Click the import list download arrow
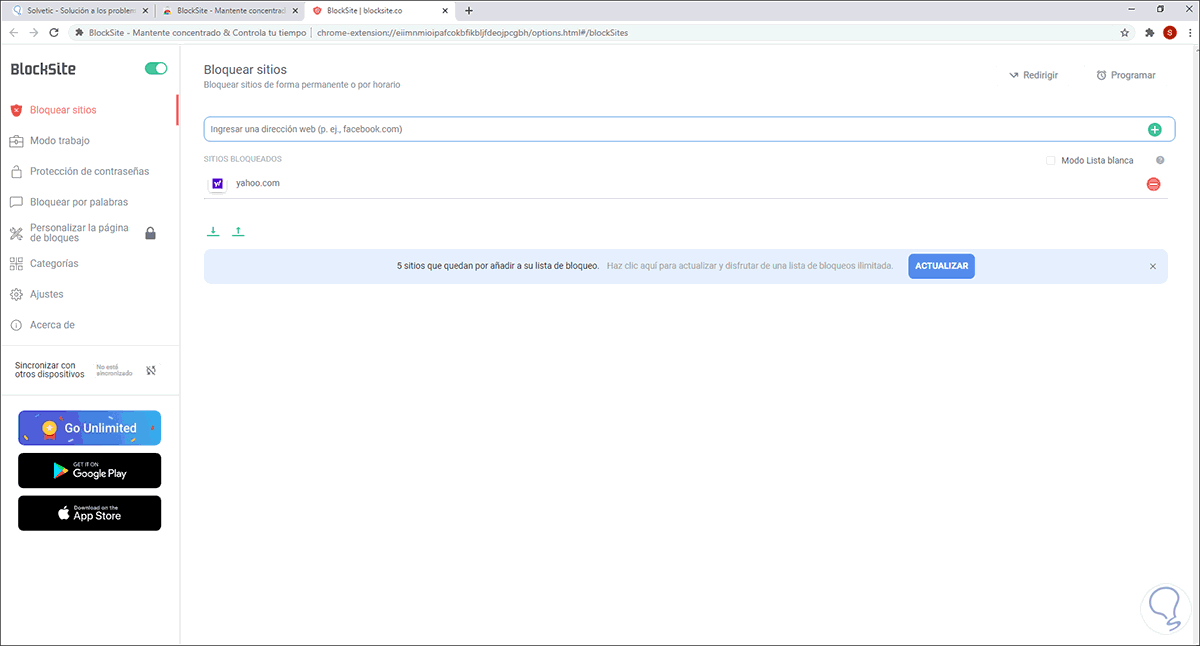 (213, 231)
